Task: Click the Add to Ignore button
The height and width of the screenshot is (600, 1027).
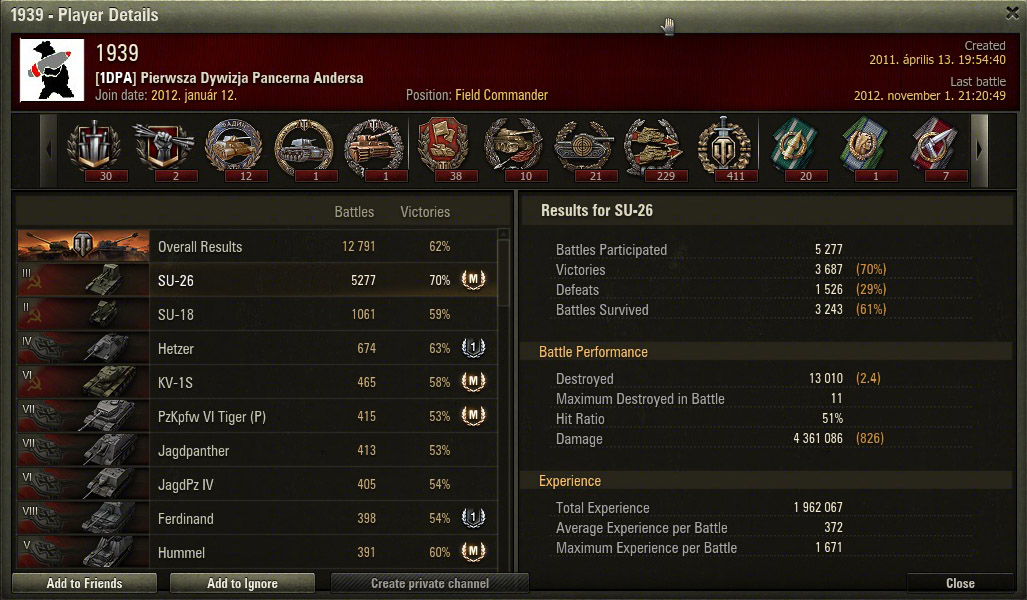Action: (242, 583)
